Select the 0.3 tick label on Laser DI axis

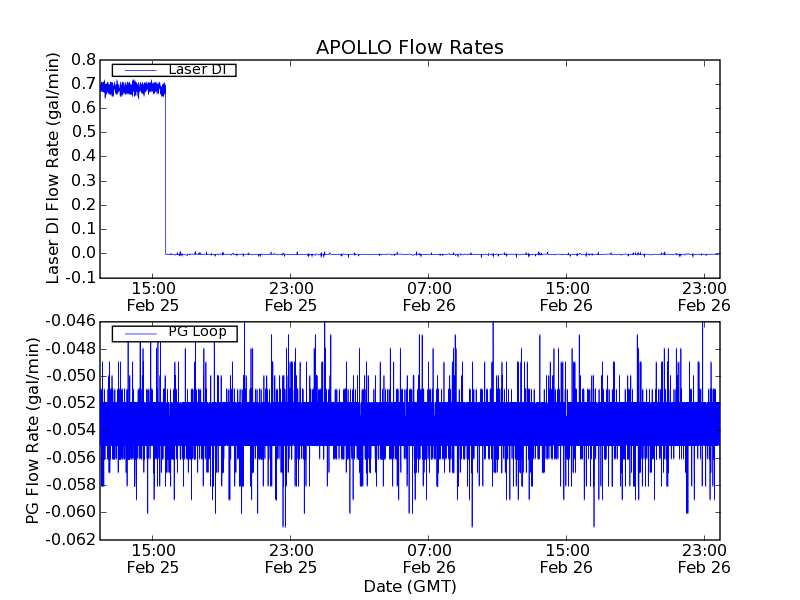[x=83, y=181]
